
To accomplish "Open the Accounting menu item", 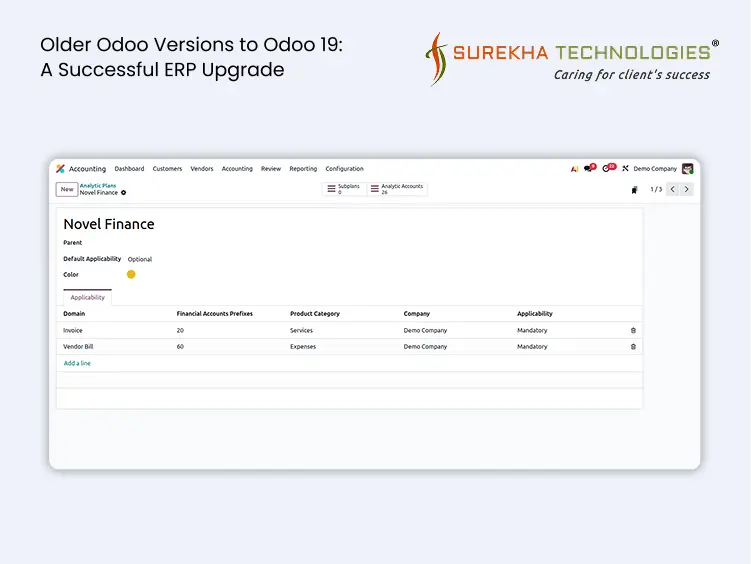I will [x=237, y=169].
